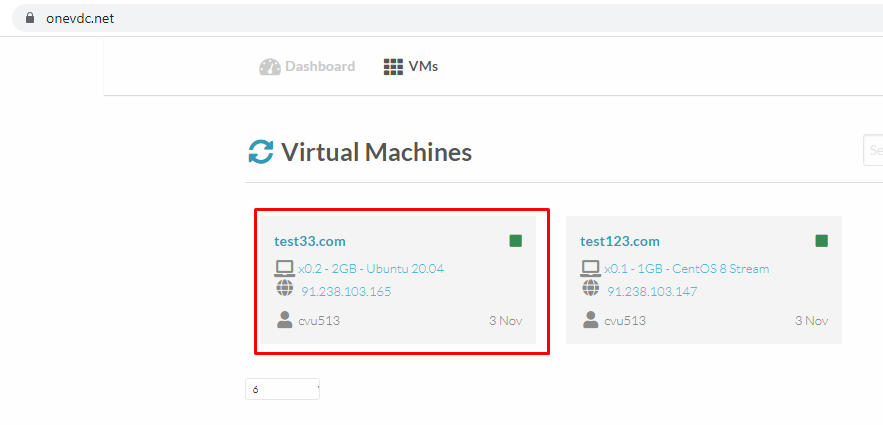883x425 pixels.
Task: Click the 3 Nov date on test123.com card
Action: point(811,321)
